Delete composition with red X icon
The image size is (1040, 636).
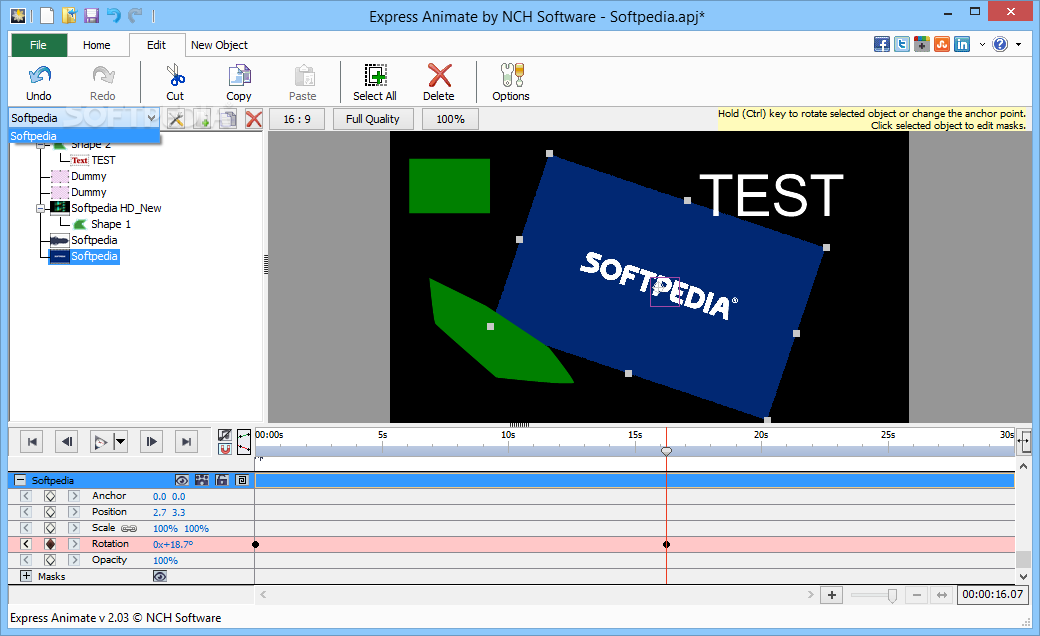pyautogui.click(x=254, y=119)
